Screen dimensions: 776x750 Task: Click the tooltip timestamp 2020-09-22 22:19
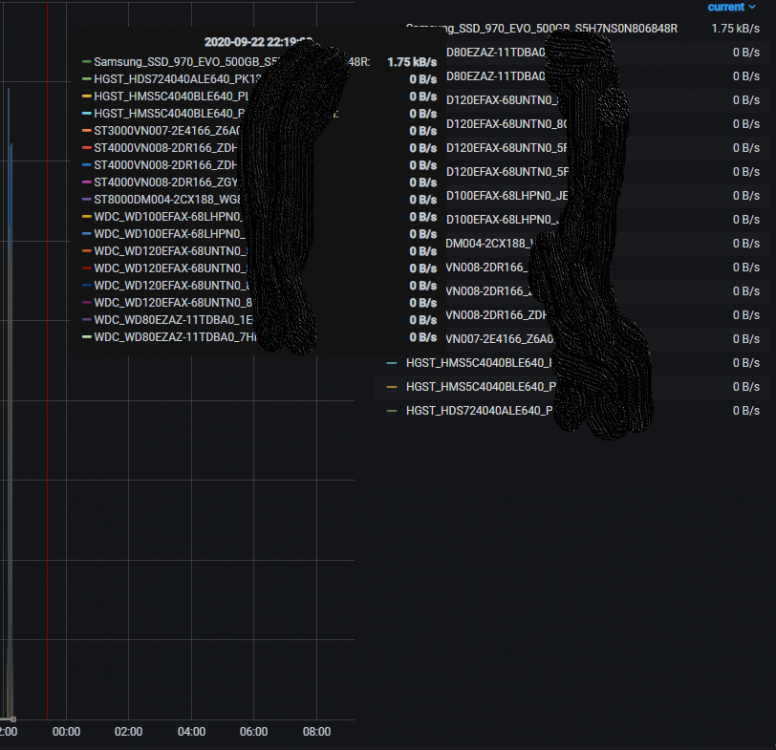click(257, 42)
